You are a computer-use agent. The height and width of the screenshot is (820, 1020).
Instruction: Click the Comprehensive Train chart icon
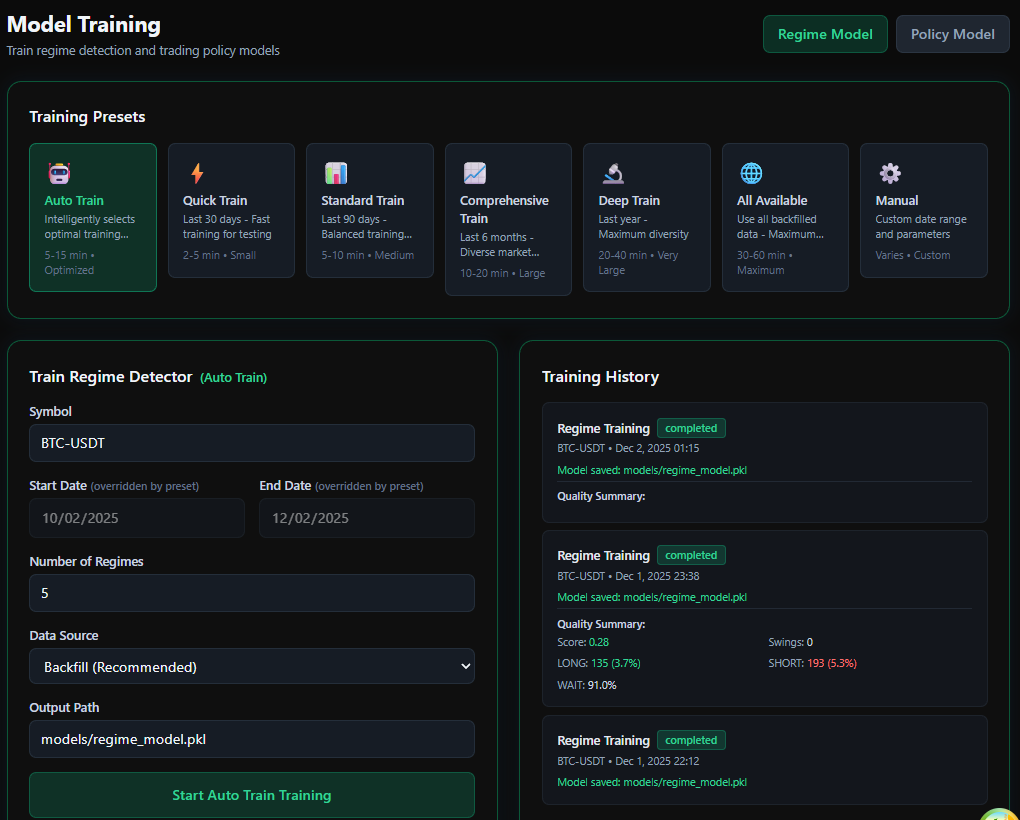474,173
